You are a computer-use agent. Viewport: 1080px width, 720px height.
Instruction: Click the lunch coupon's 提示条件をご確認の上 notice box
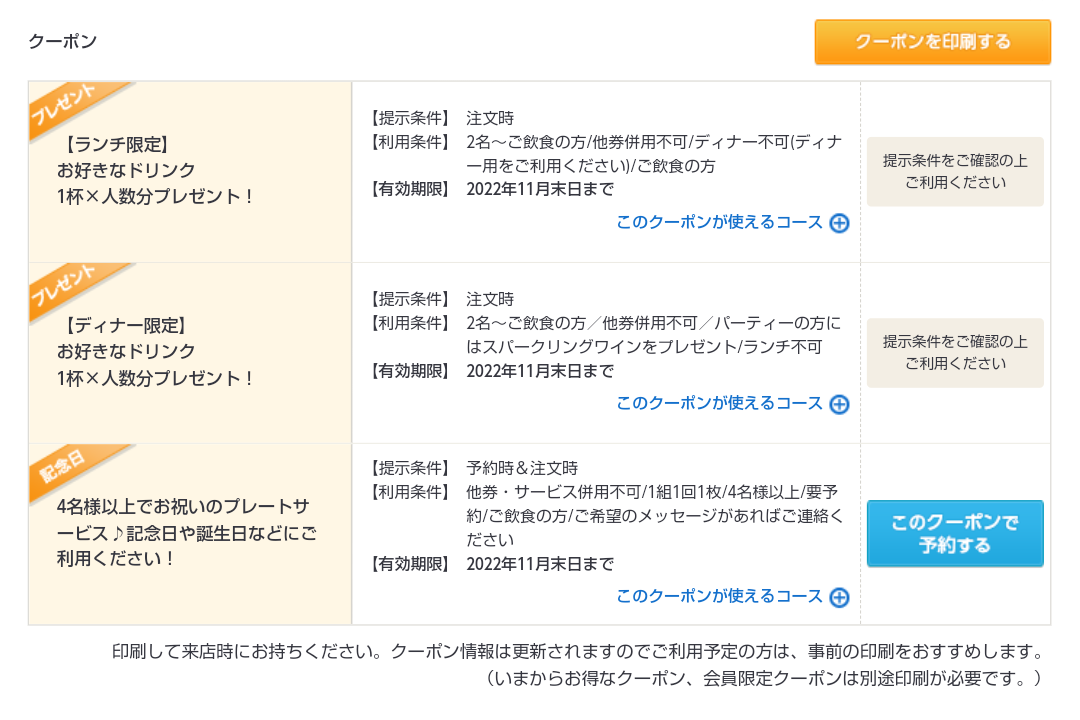(954, 172)
